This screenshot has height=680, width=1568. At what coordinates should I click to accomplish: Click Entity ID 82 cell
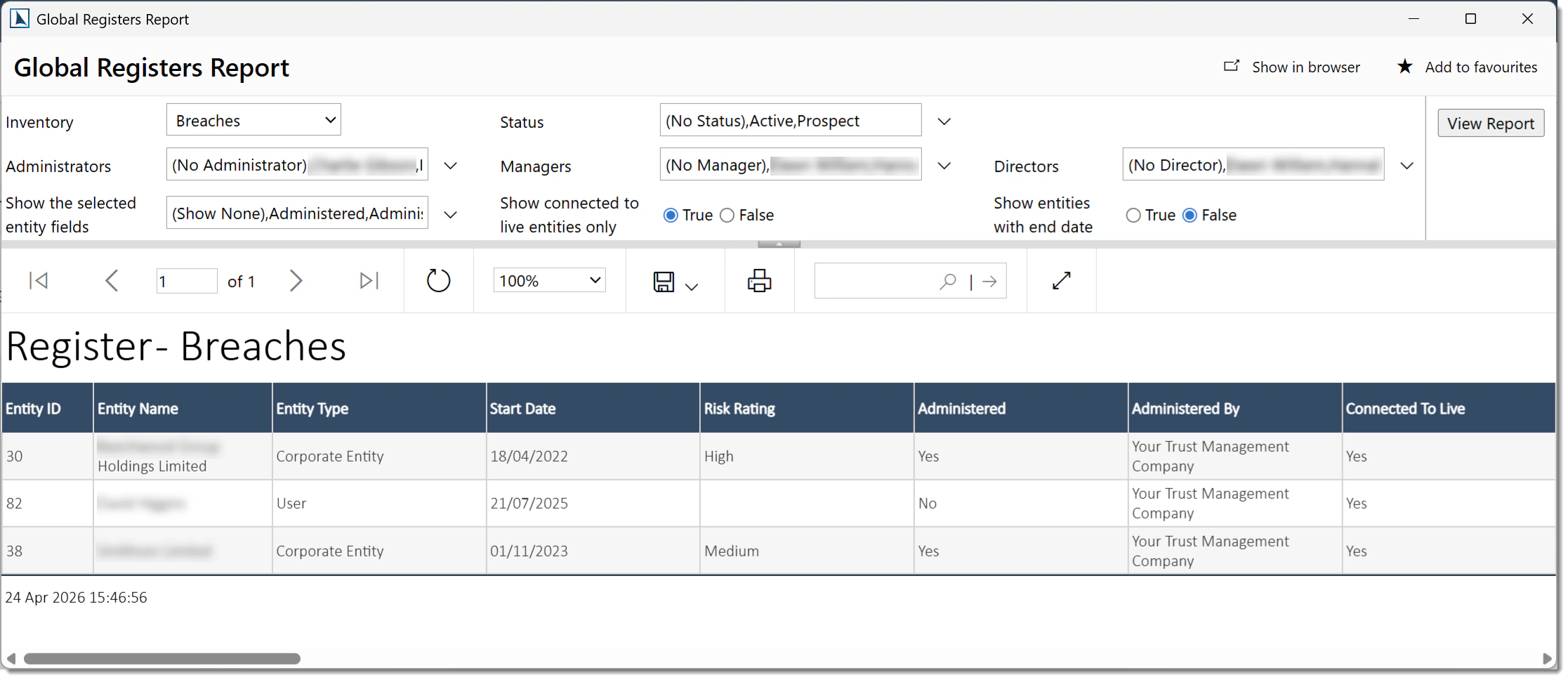pos(47,504)
